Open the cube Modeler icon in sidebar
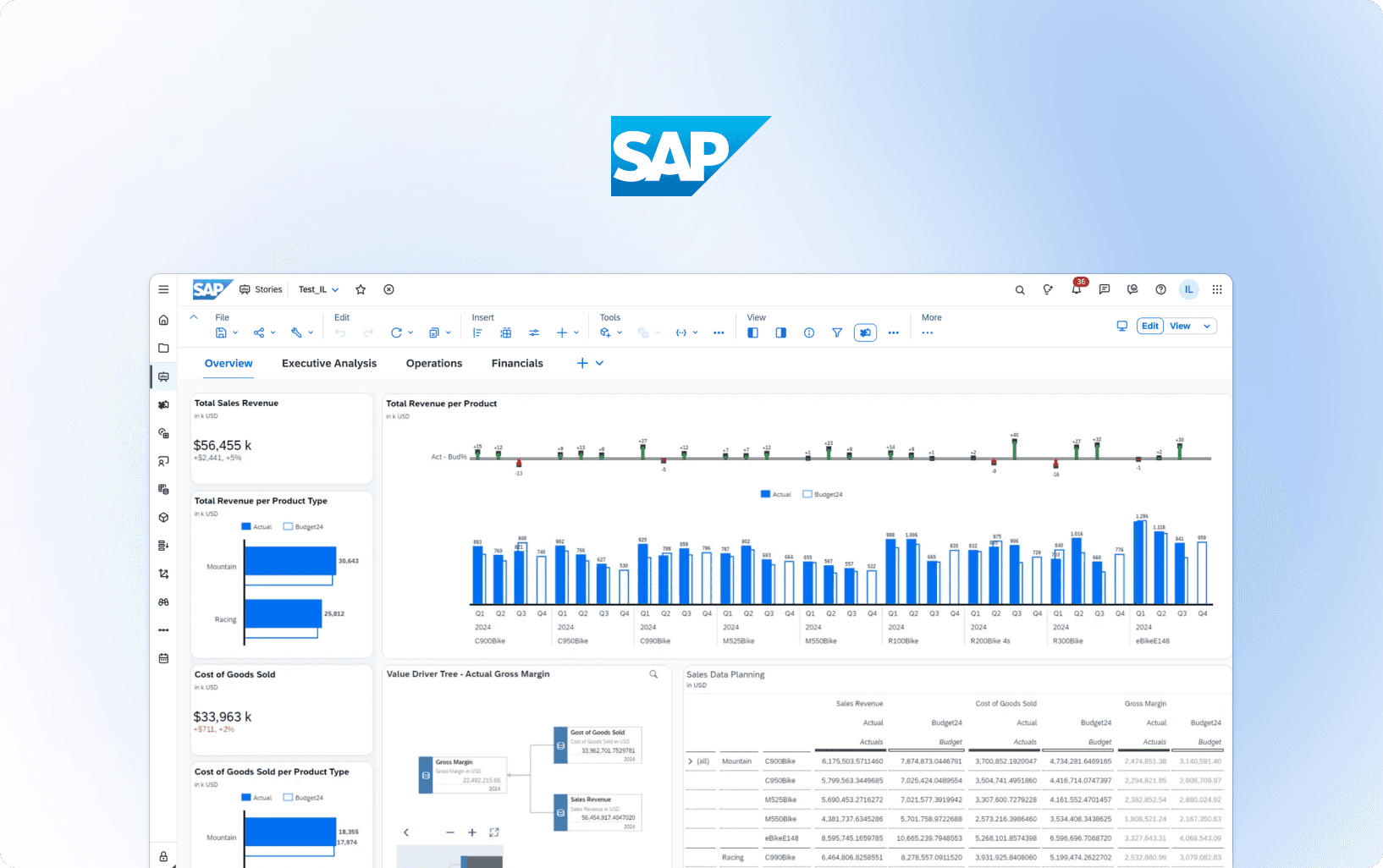1383x868 pixels. tap(163, 517)
